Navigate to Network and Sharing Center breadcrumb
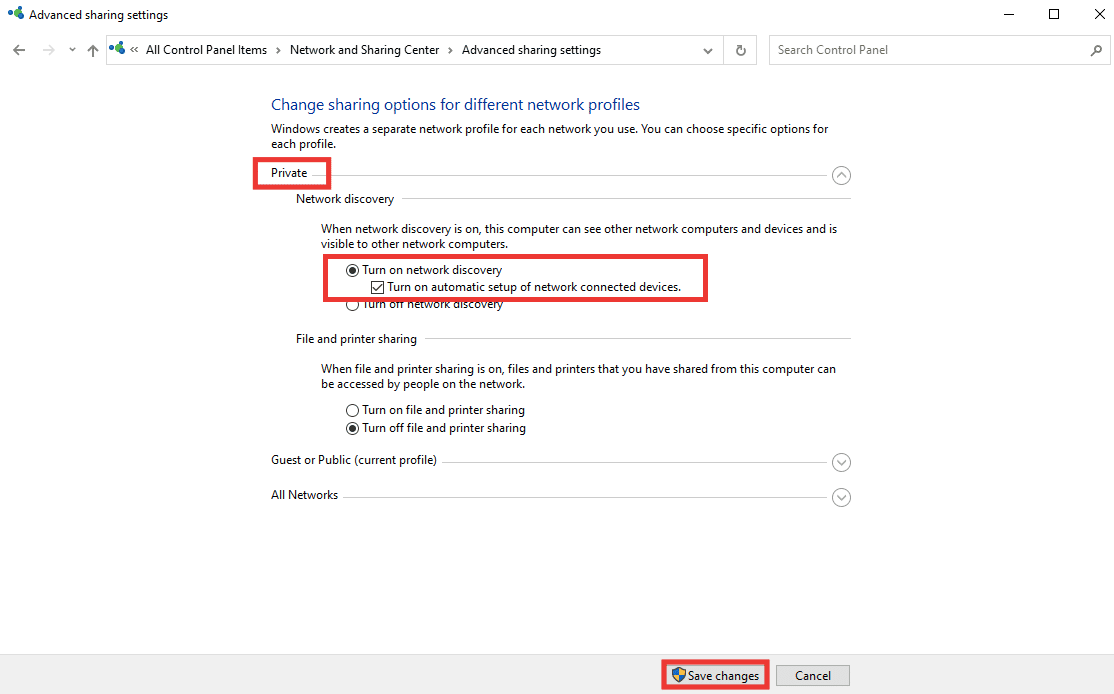 (x=363, y=49)
